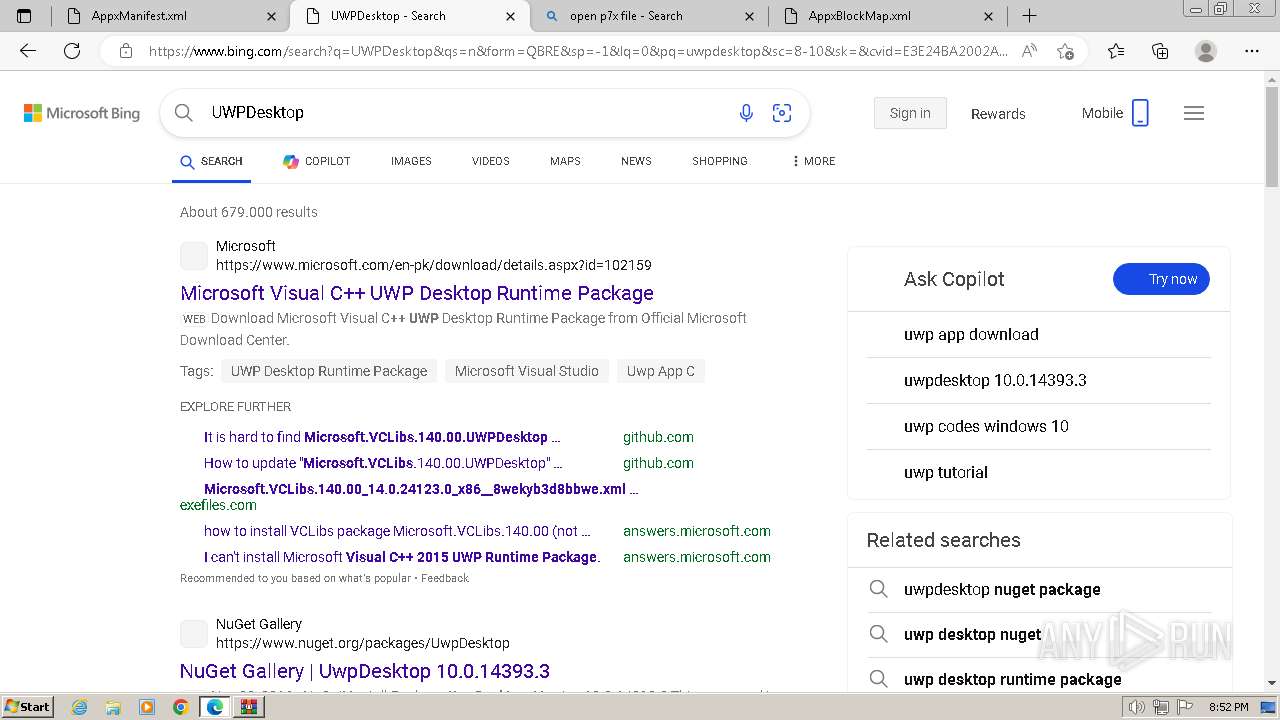Open the Tab actions menu icon
Image resolution: width=1280 pixels, height=720 pixels.
click(24, 16)
